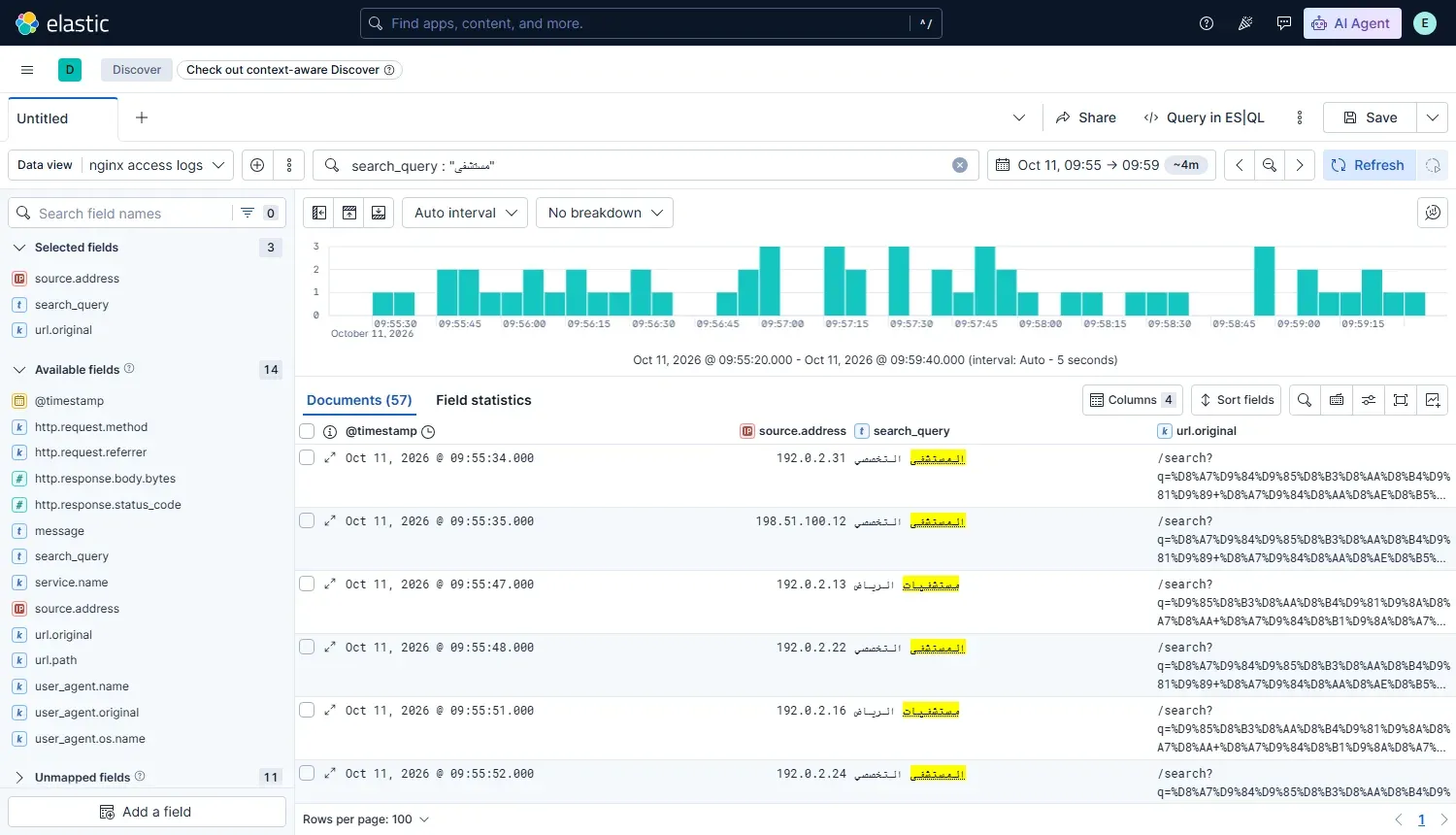Open display density settings icon
The width and height of the screenshot is (1456, 835).
1369,400
